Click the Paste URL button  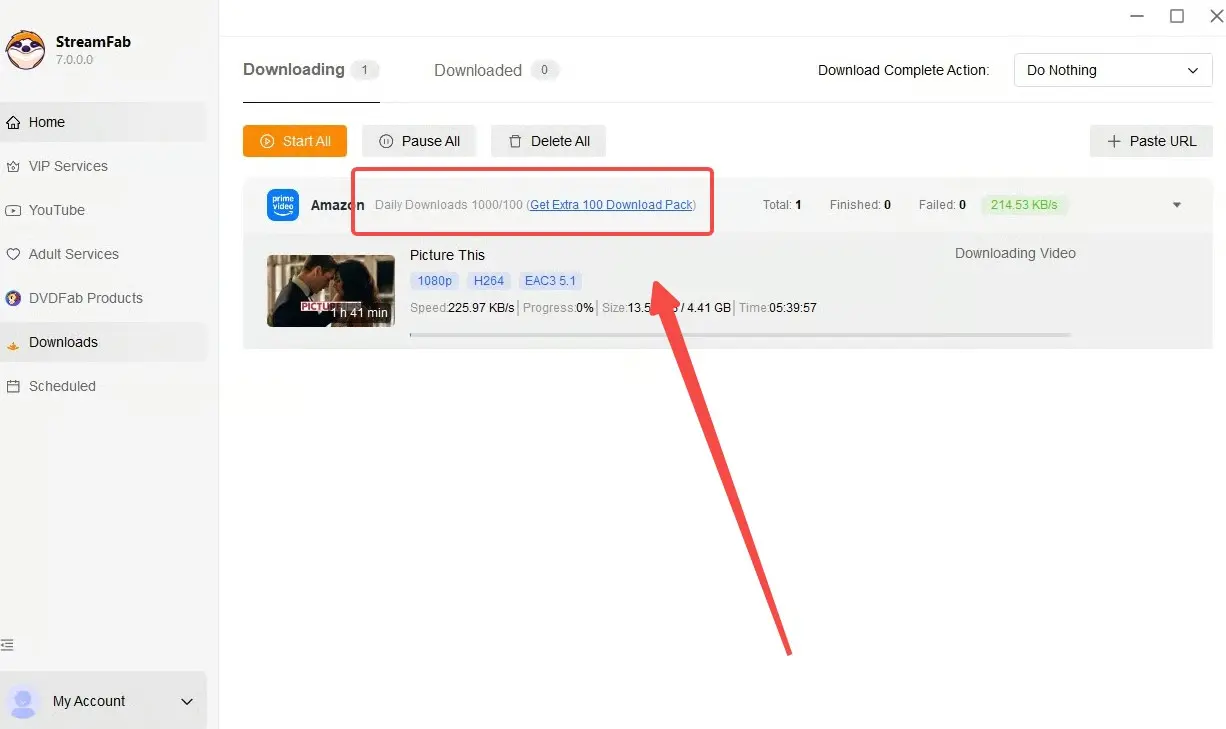point(1151,141)
